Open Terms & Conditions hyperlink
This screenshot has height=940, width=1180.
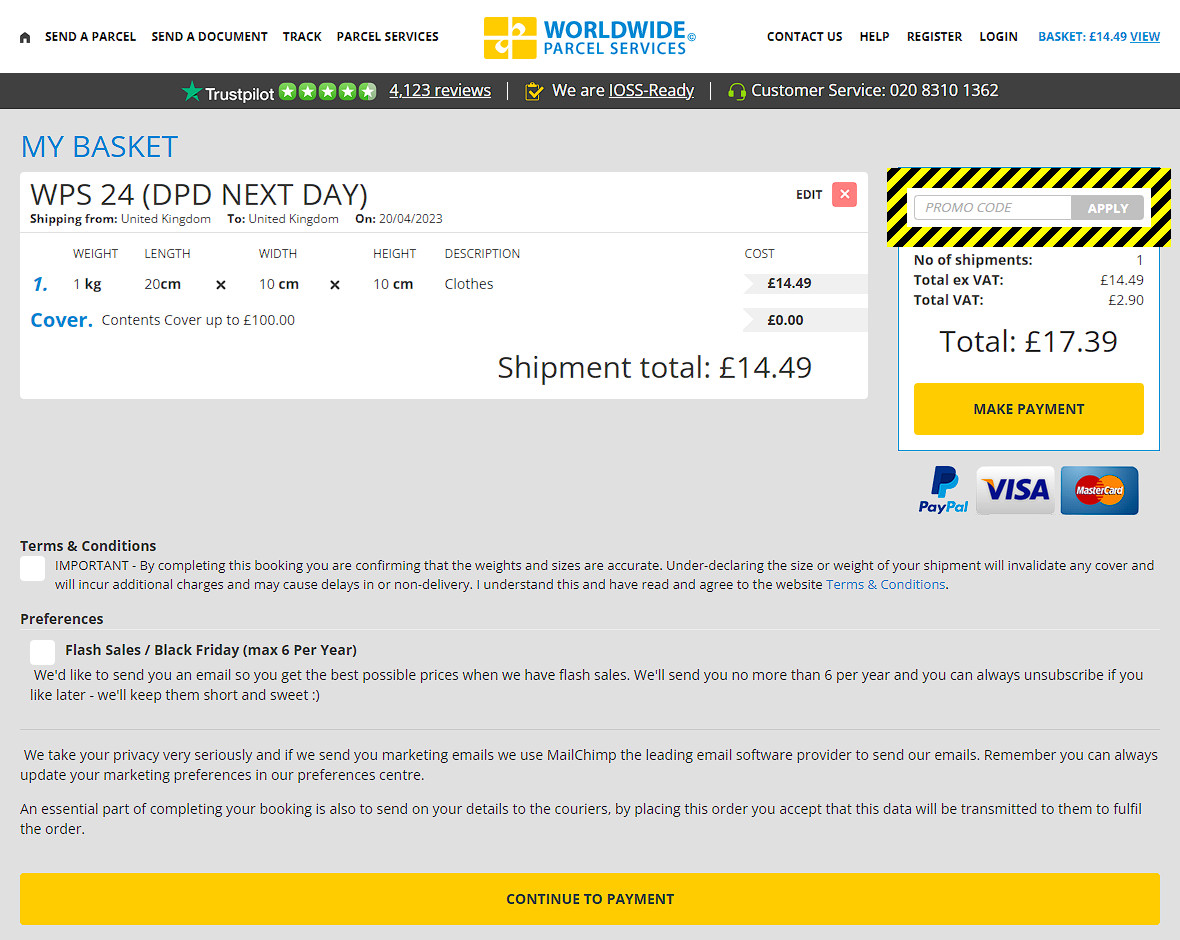point(885,585)
